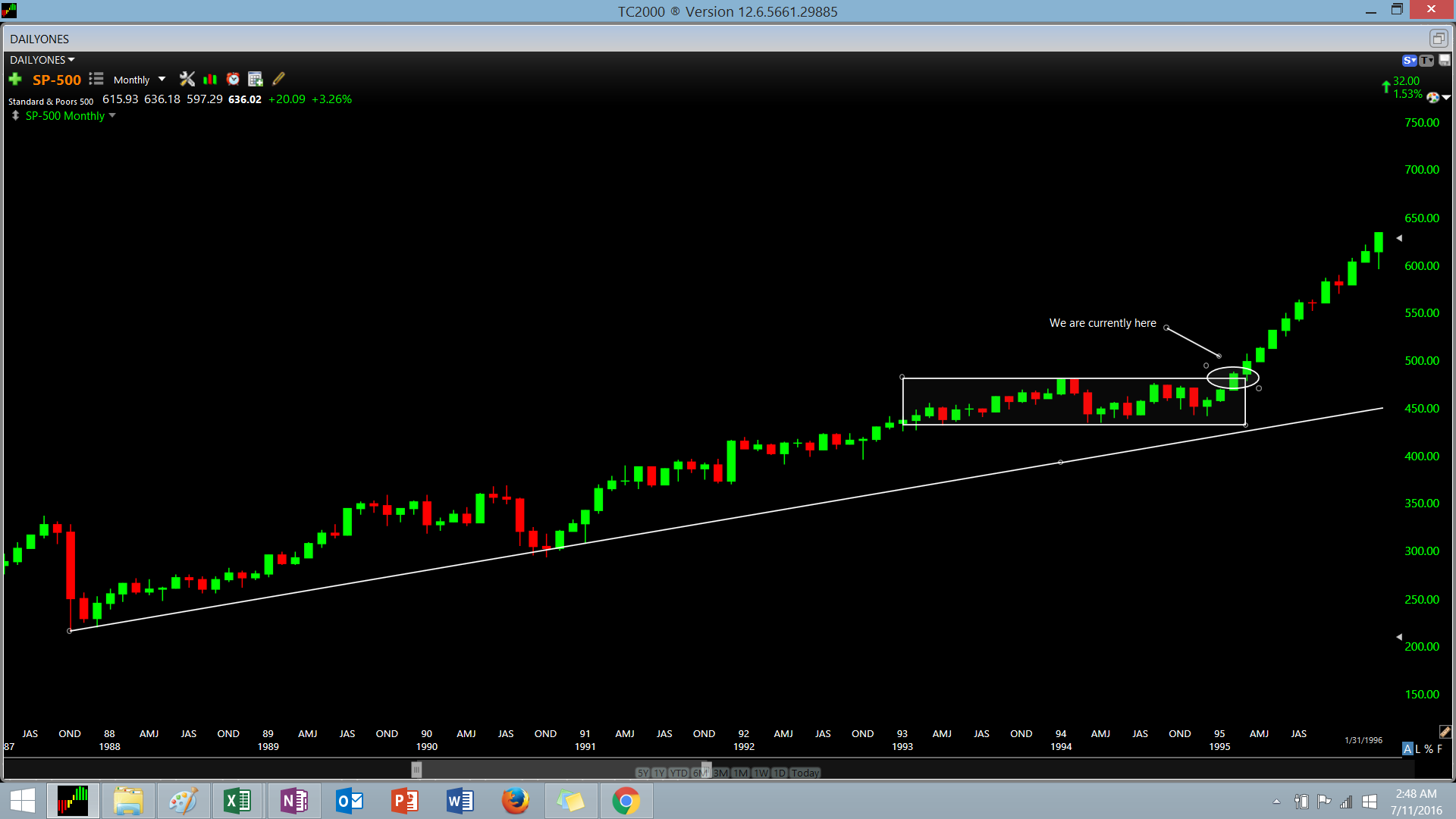Open Paint from taskbar

[183, 801]
